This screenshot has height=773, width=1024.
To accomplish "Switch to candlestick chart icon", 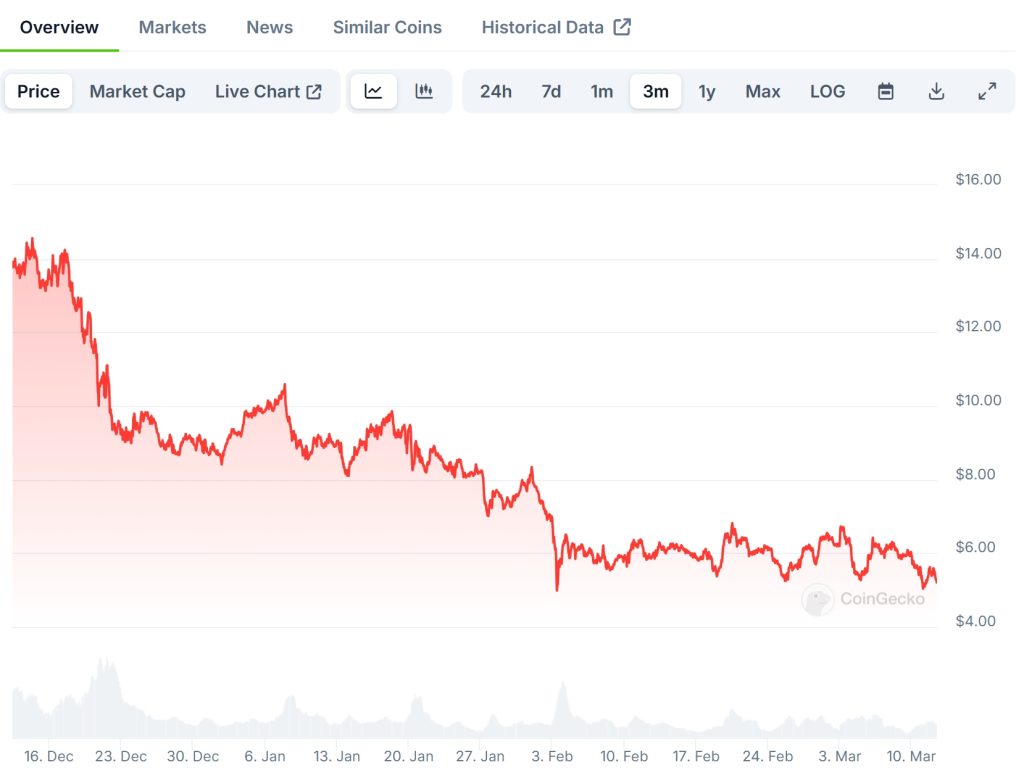I will 424,91.
